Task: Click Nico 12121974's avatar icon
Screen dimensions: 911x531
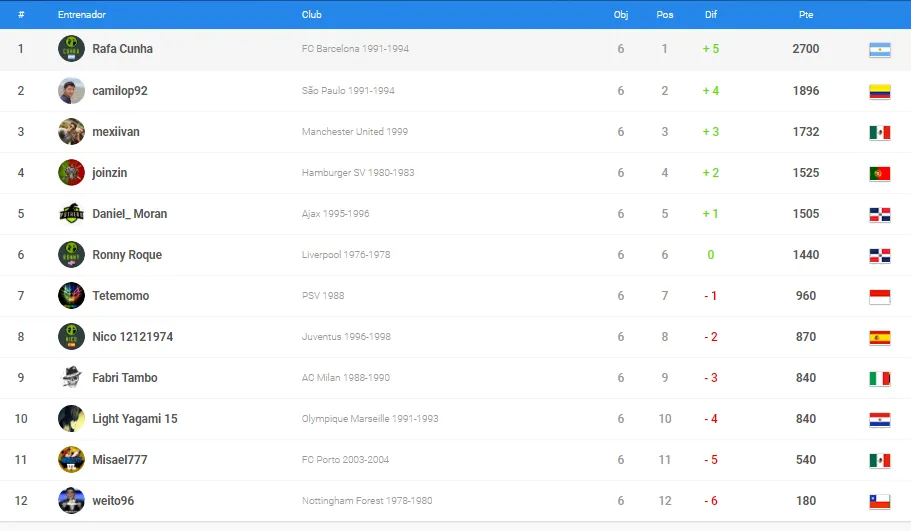Action: [71, 336]
